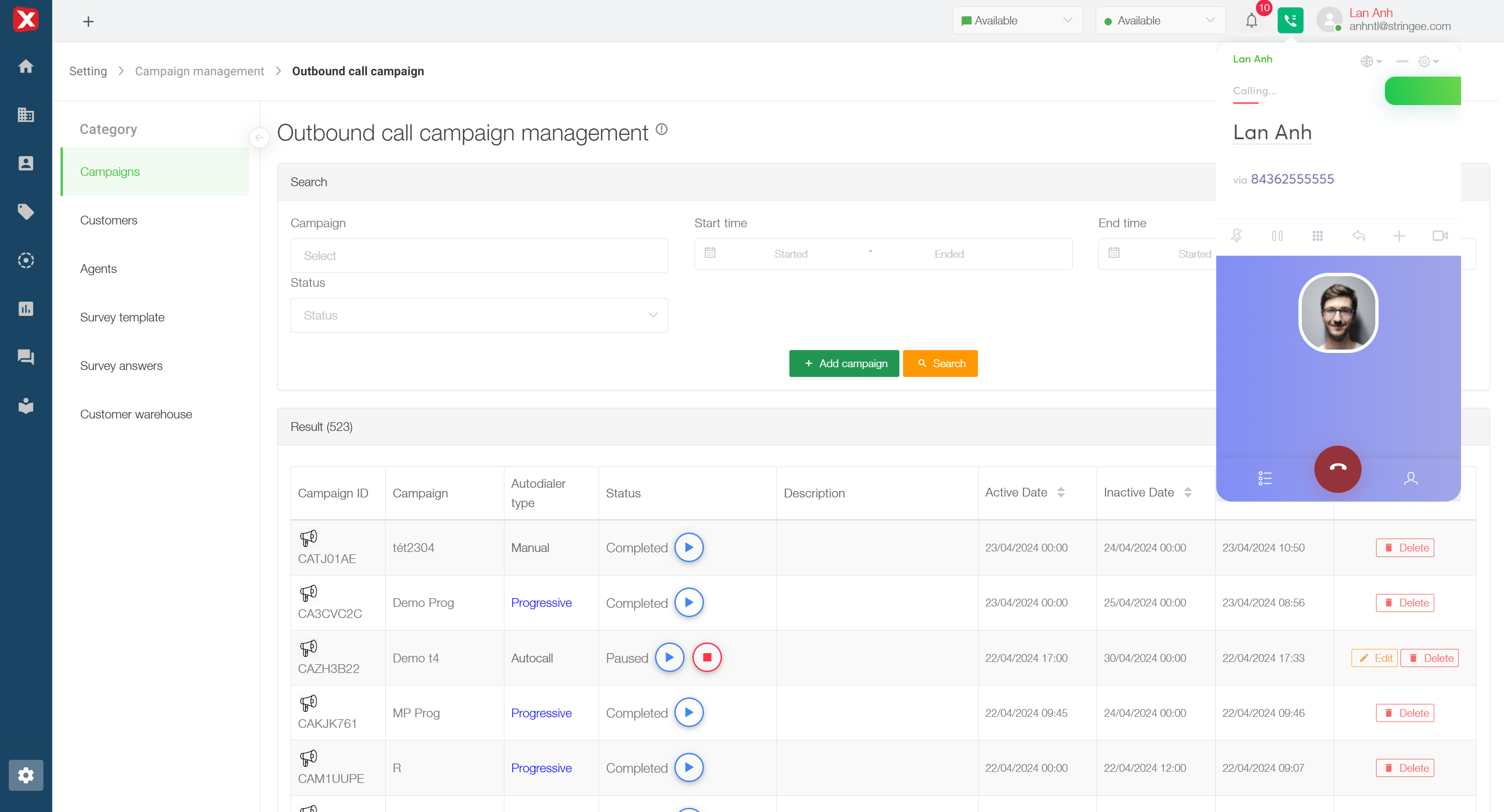Click Campaign management breadcrumb link
This screenshot has height=812, width=1504.
pyautogui.click(x=199, y=71)
